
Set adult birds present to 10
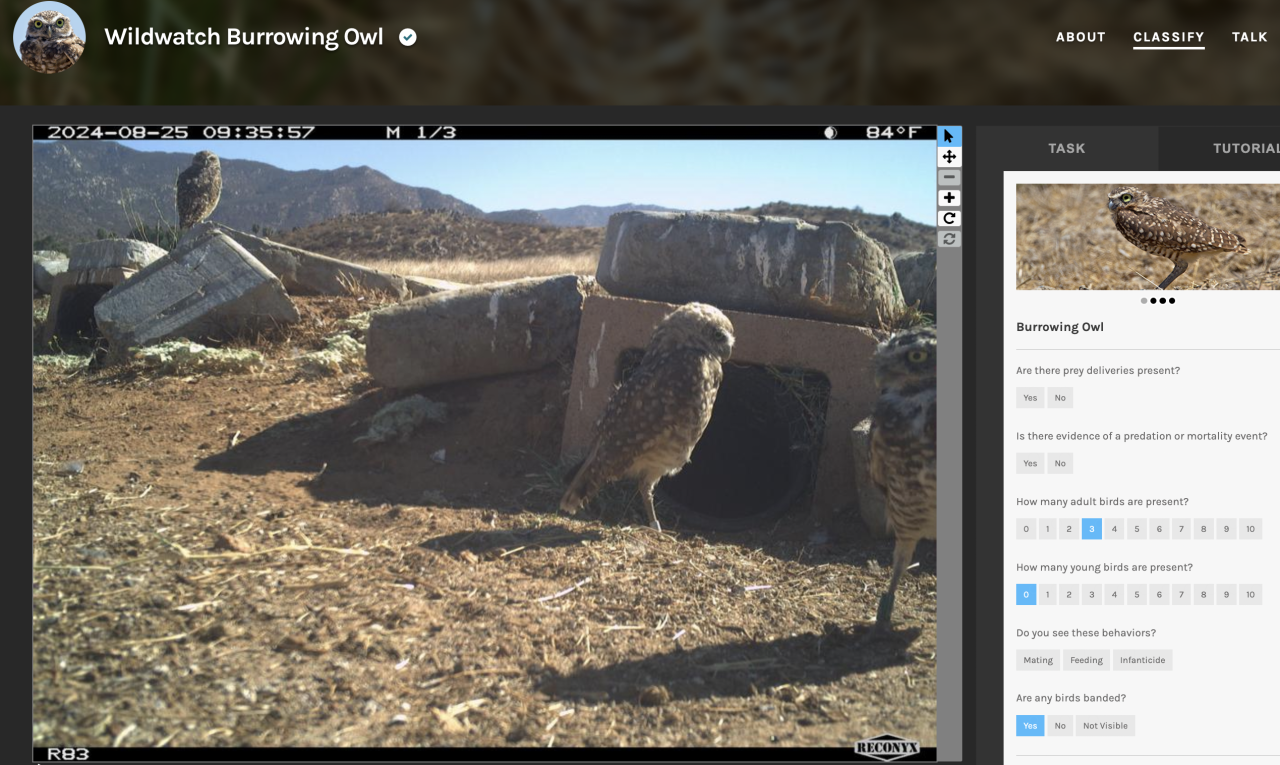(1250, 529)
